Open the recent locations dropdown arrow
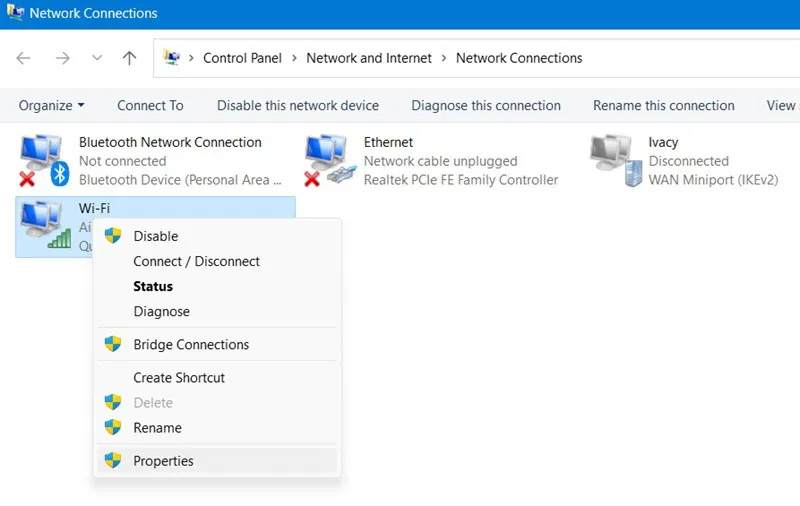Screen dimensions: 800x506 tap(97, 58)
